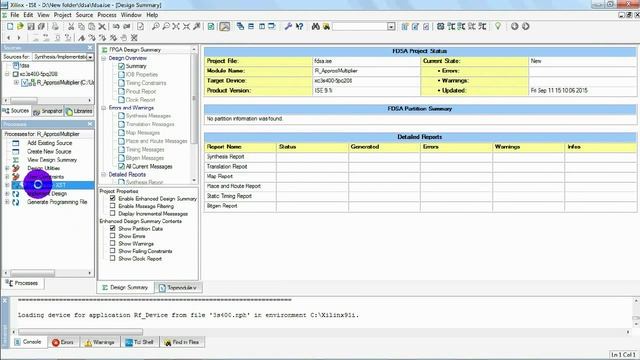Click the right-arrow circle toolbar icon
The image size is (640, 360).
coord(526,27)
